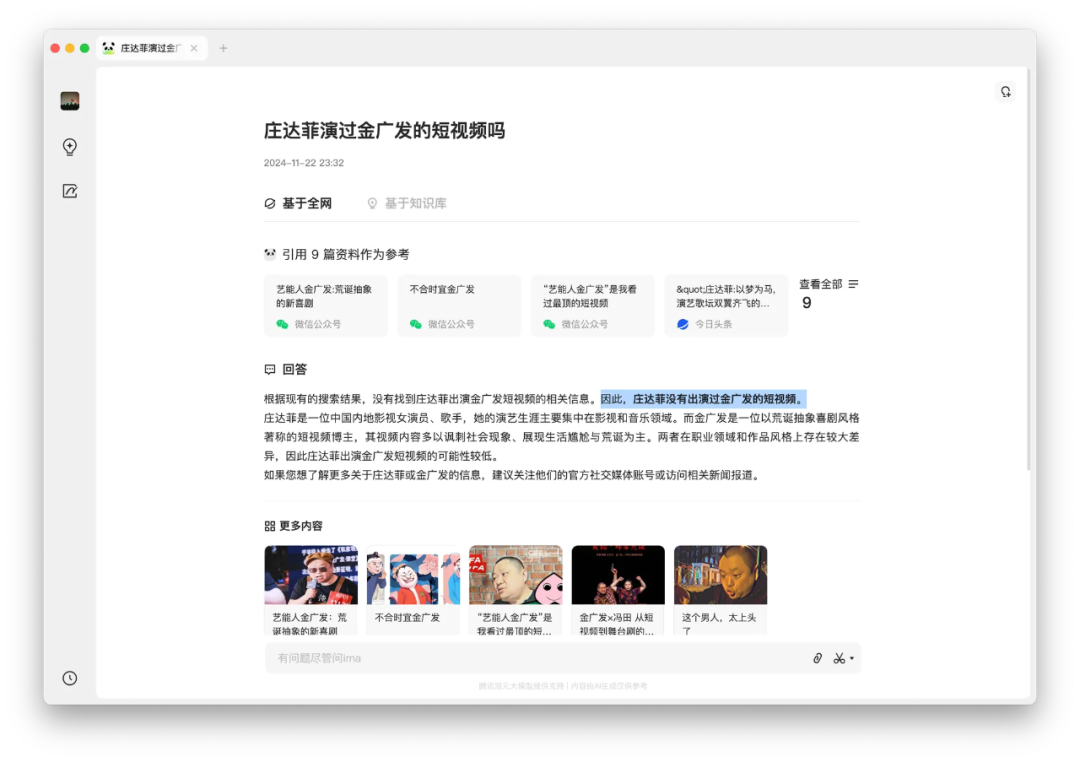Viewport: 1080px width, 762px height.
Task: Close the 庄达菲演过金广发 tab
Action: pyautogui.click(x=194, y=48)
